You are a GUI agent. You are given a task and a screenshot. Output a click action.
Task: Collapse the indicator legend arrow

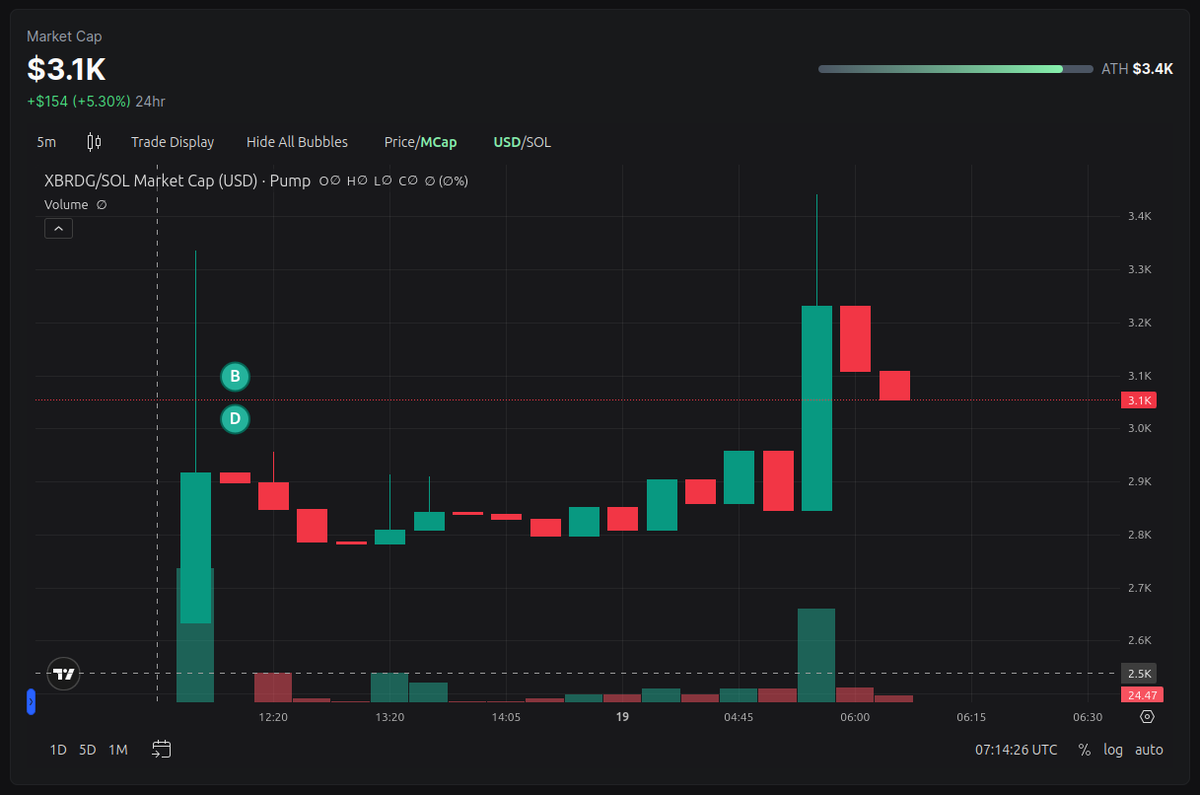(58, 229)
